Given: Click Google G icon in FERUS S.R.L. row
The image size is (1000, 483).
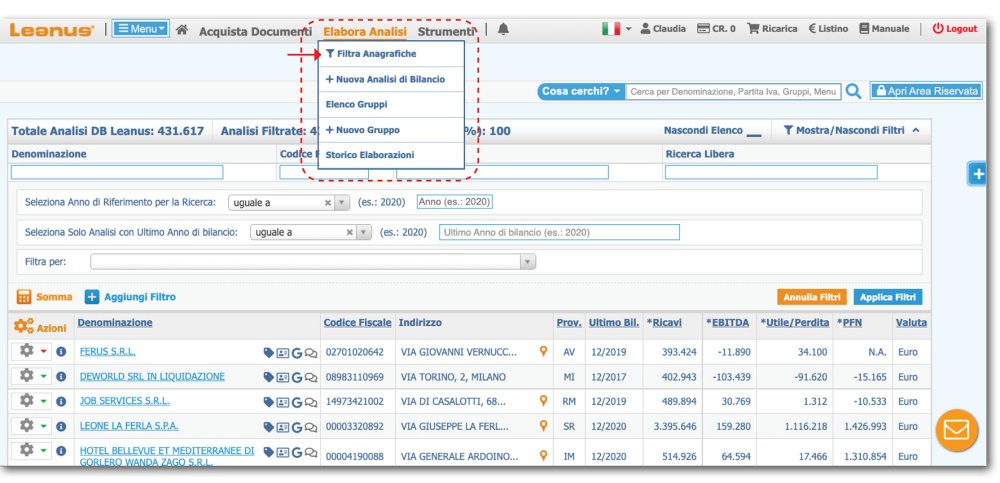Looking at the screenshot, I should pos(297,352).
